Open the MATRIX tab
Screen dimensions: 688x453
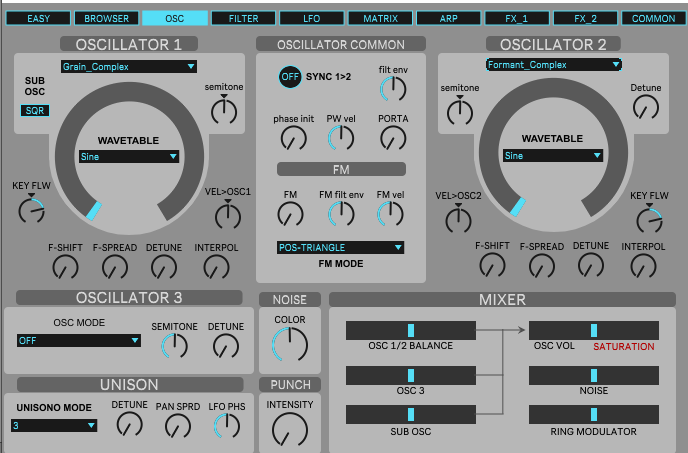click(x=380, y=18)
